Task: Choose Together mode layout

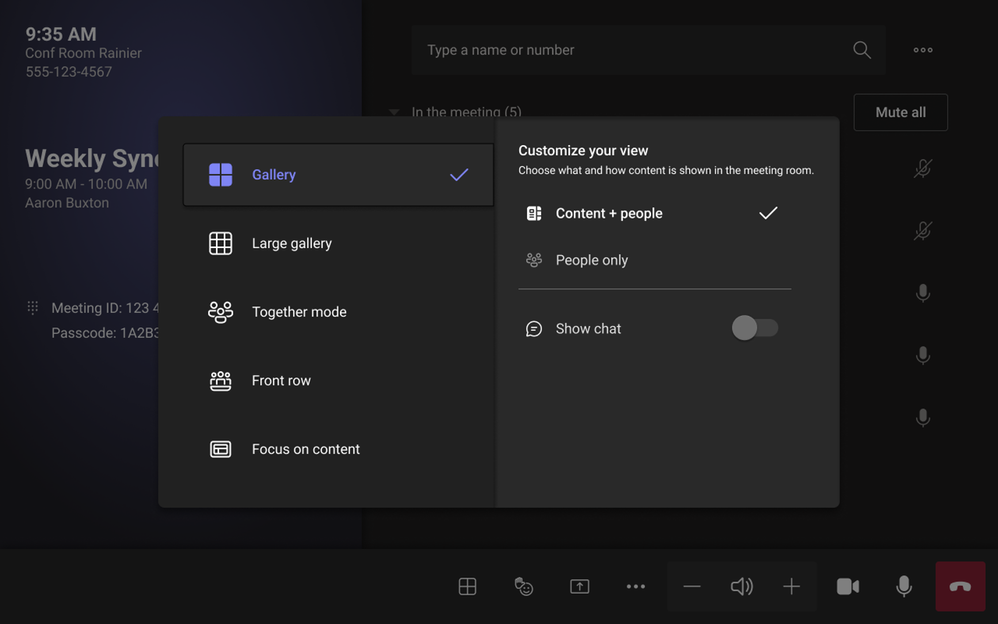Action: click(299, 312)
